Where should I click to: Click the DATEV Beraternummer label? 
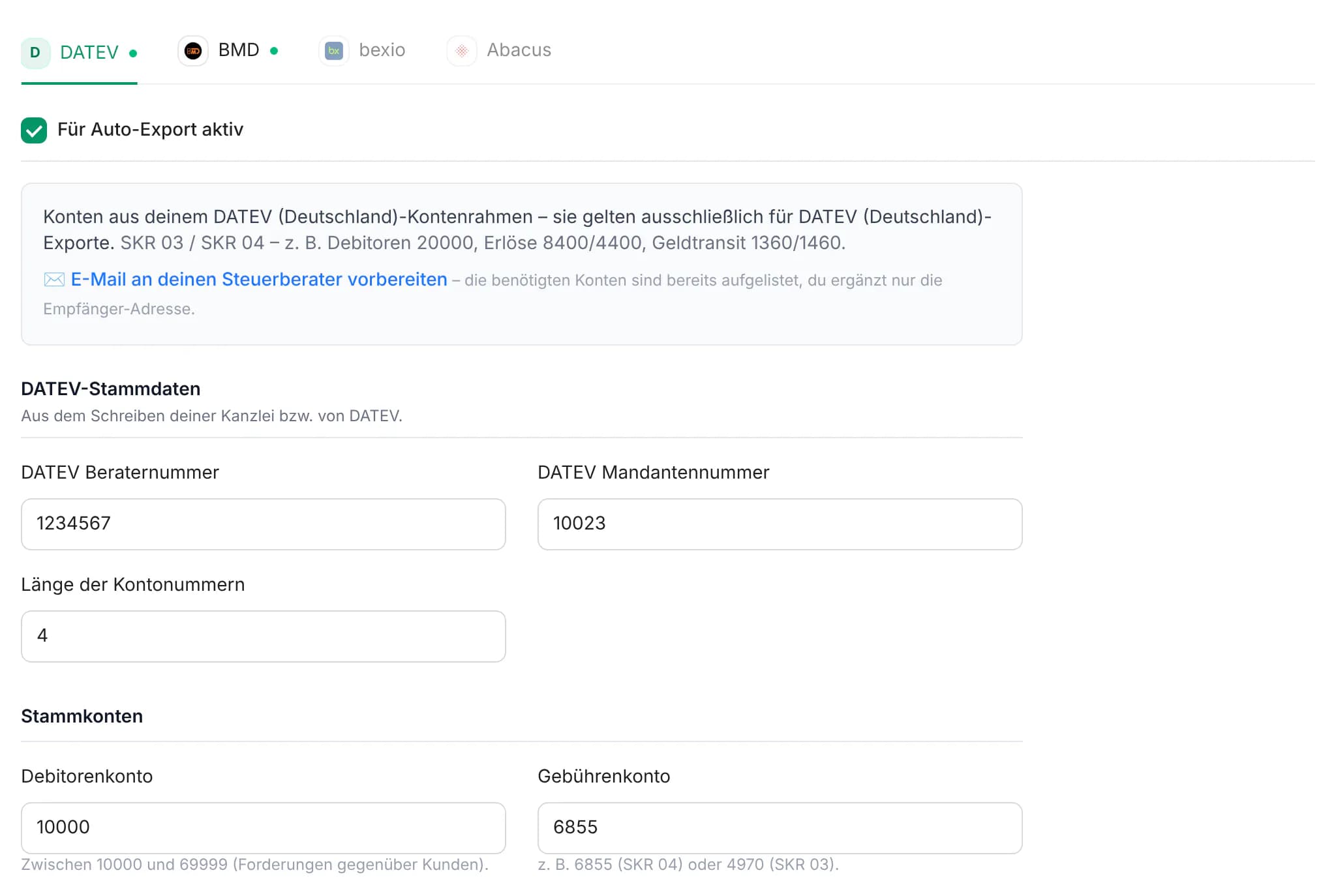coord(120,472)
